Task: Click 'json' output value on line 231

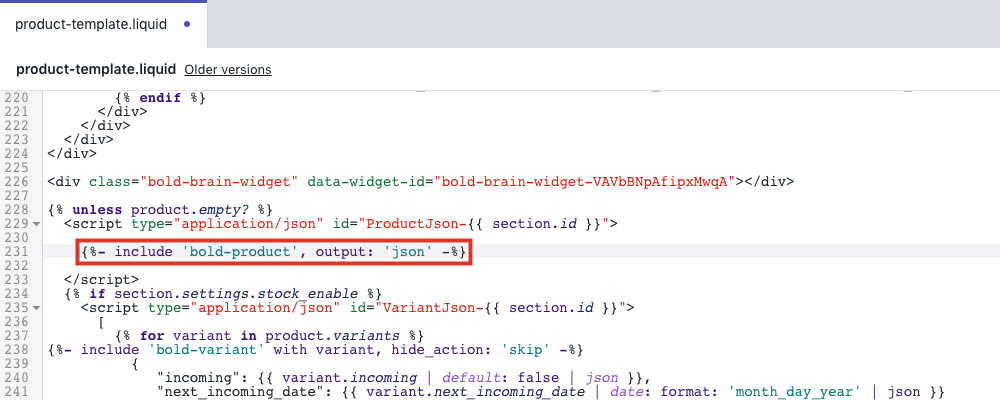Action: click(408, 252)
